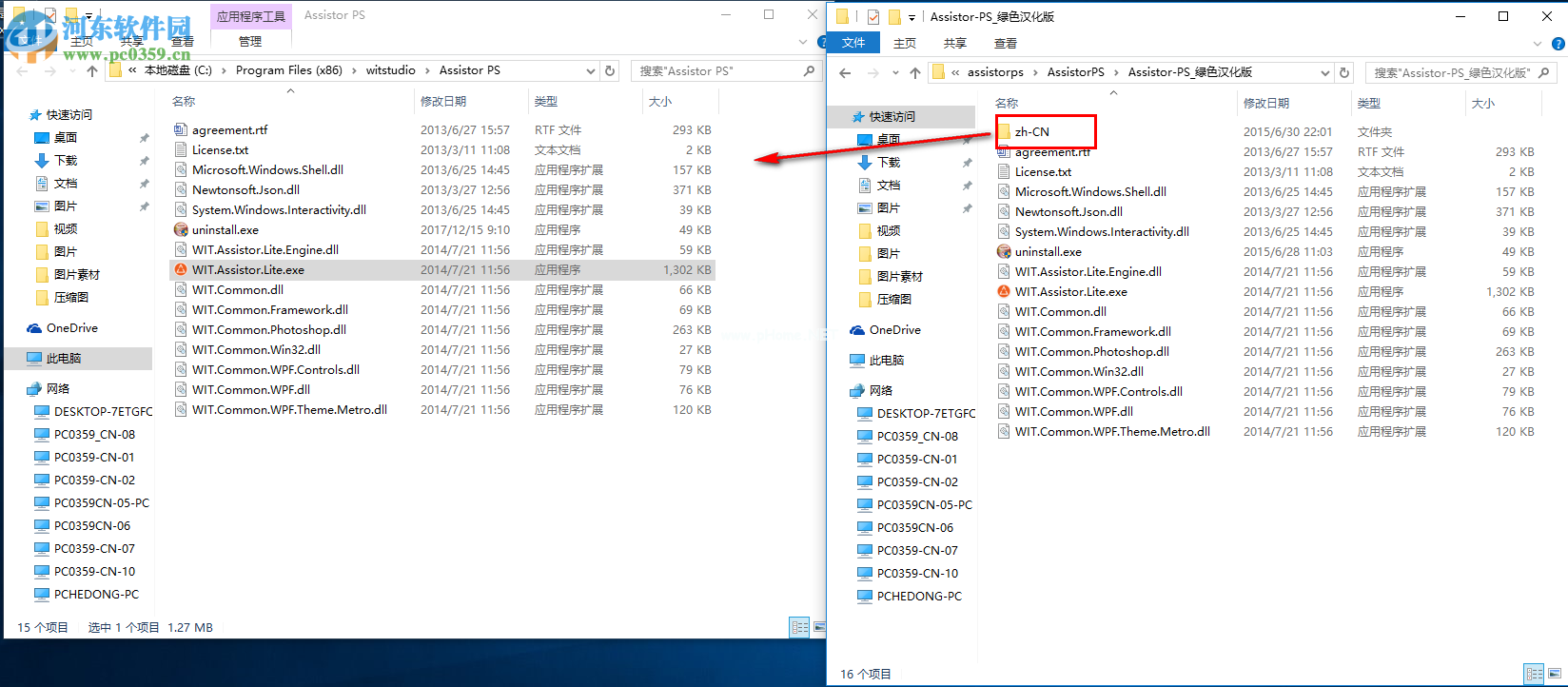Open 下载 in left window quick access
The height and width of the screenshot is (687, 1568).
point(66,161)
